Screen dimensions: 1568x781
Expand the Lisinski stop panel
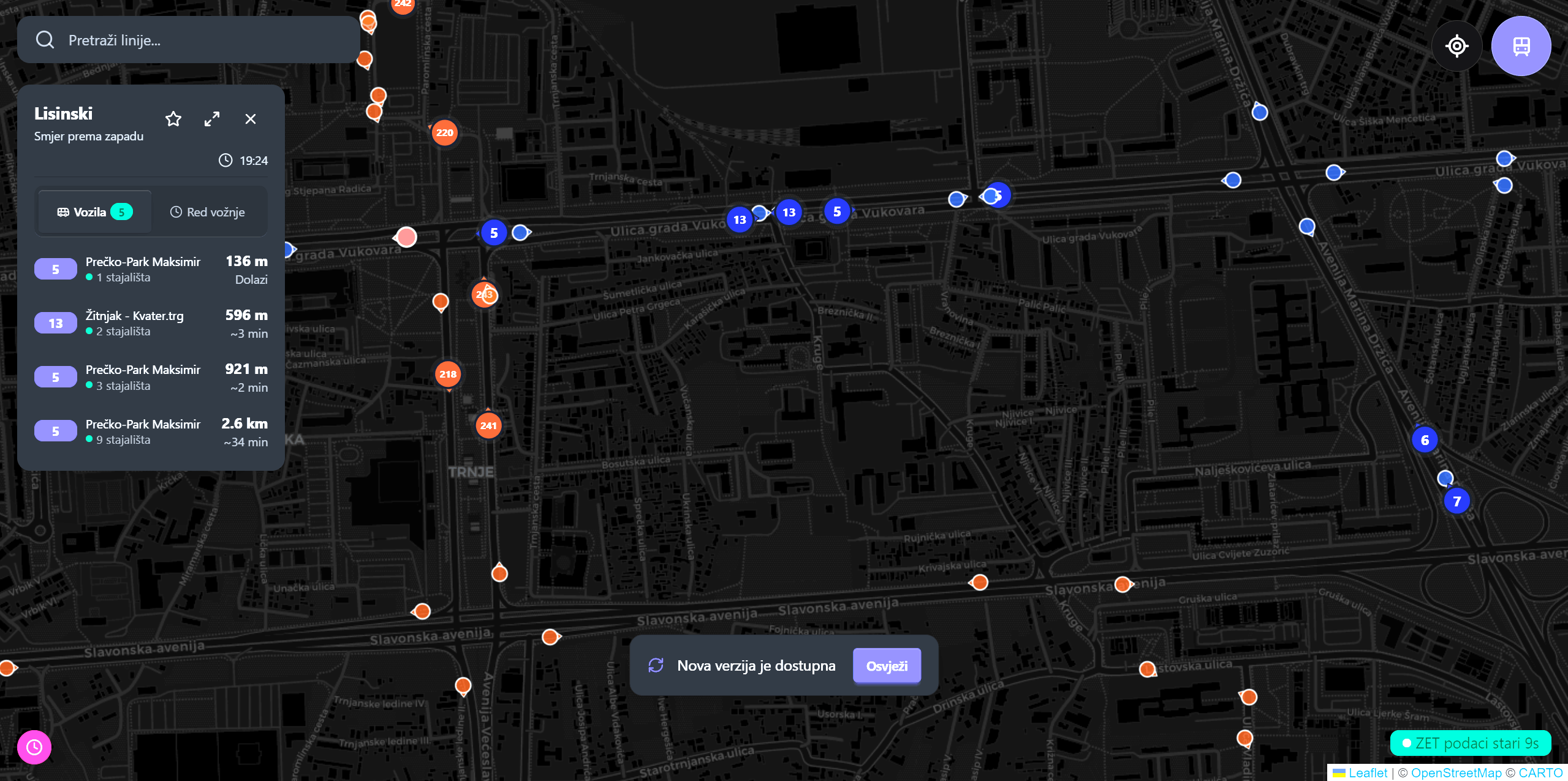click(212, 119)
